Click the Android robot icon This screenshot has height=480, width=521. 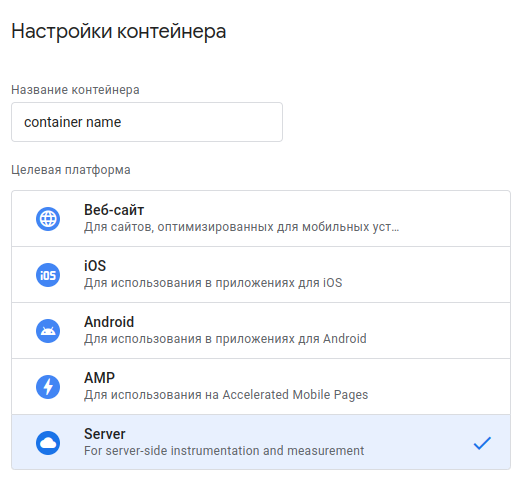click(x=48, y=331)
